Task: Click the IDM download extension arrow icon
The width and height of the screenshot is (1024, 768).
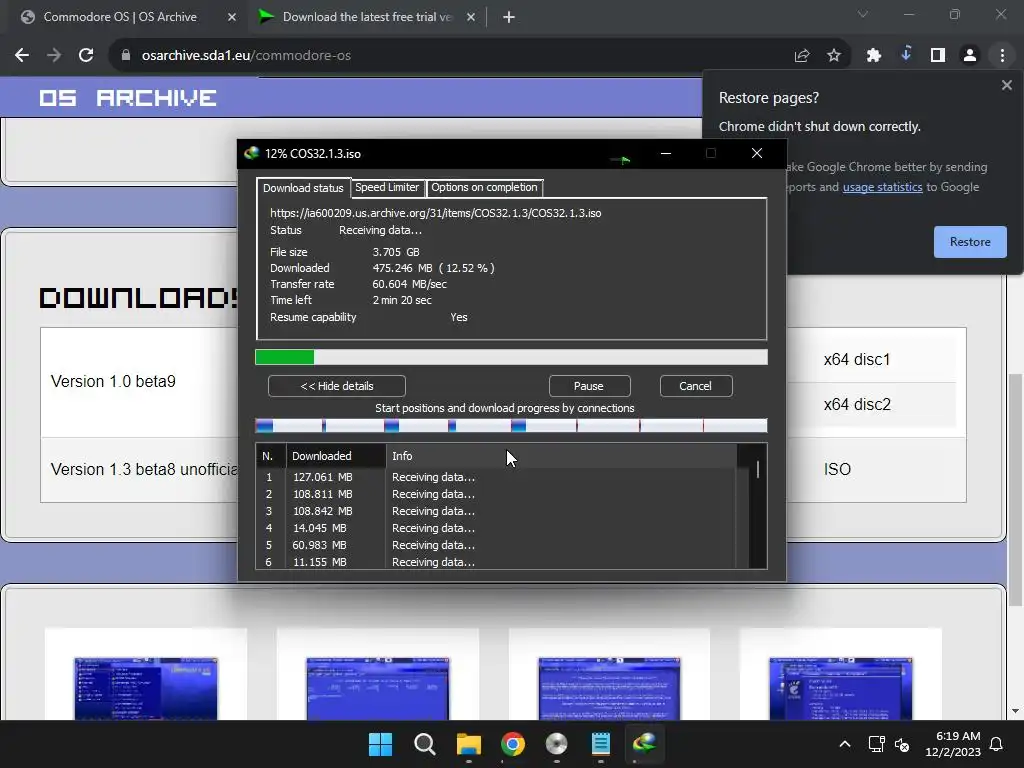Action: point(906,54)
